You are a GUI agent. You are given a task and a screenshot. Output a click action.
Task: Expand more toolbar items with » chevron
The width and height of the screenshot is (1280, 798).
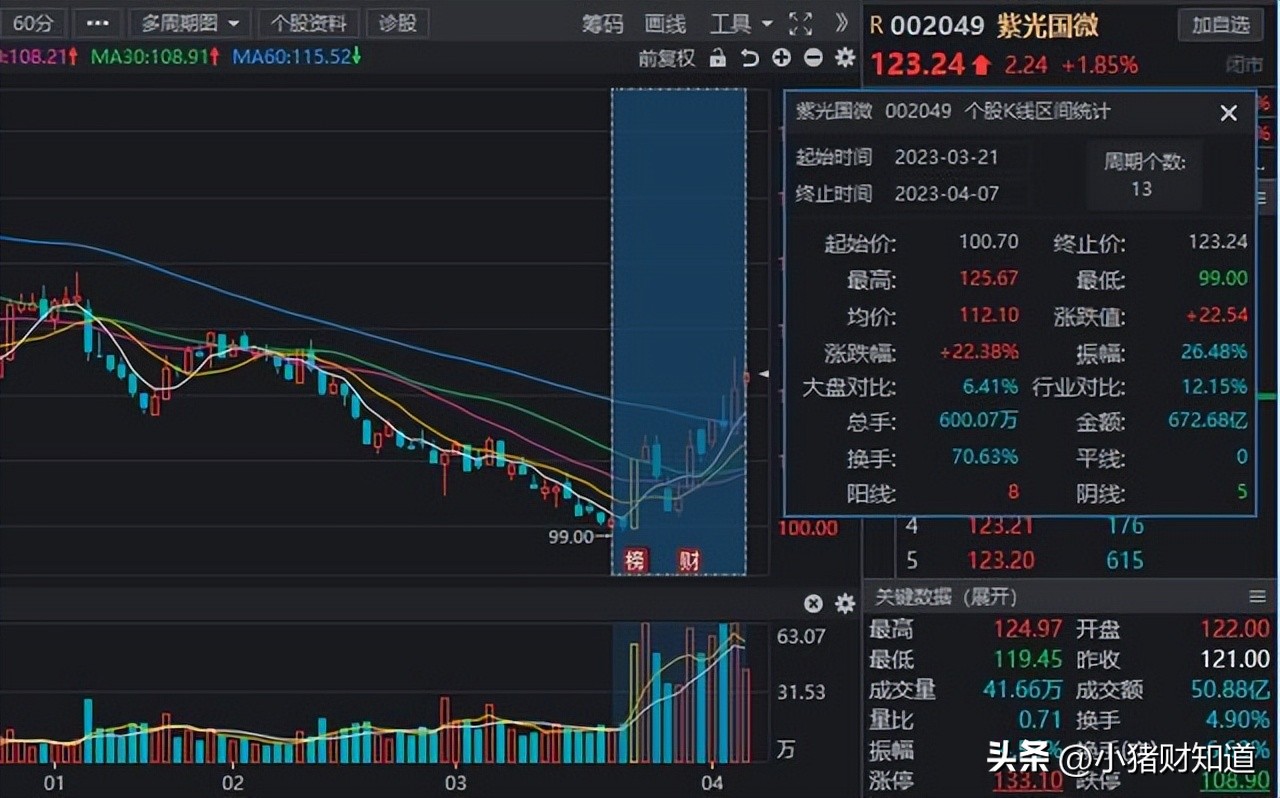click(842, 23)
